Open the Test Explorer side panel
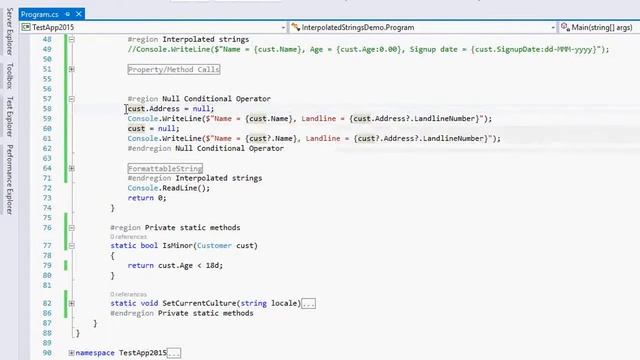 pyautogui.click(x=9, y=116)
